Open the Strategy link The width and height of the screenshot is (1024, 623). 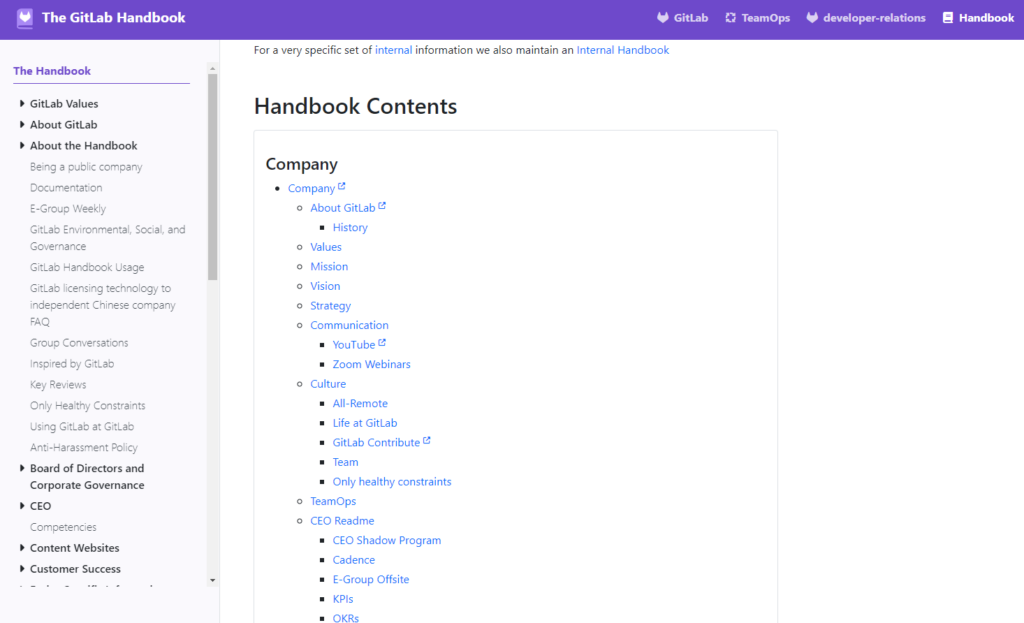pyautogui.click(x=330, y=306)
